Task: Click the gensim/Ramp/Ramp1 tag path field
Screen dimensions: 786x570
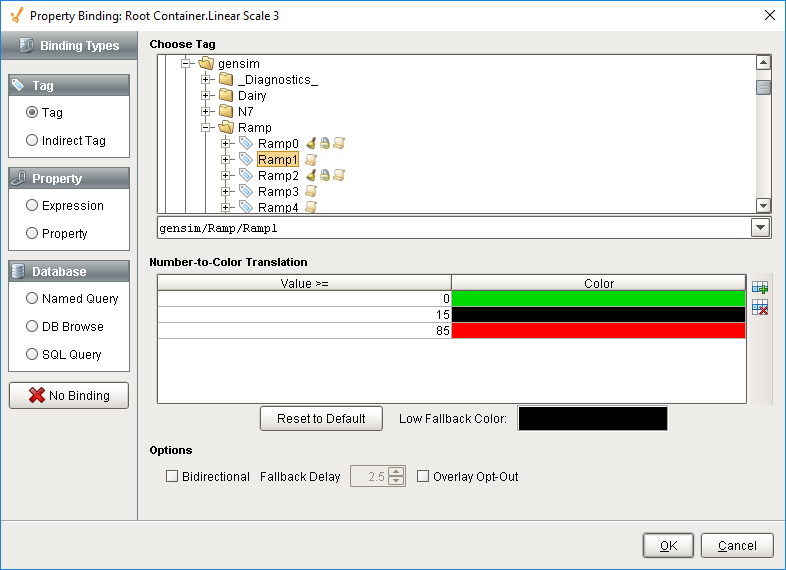Action: 454,228
